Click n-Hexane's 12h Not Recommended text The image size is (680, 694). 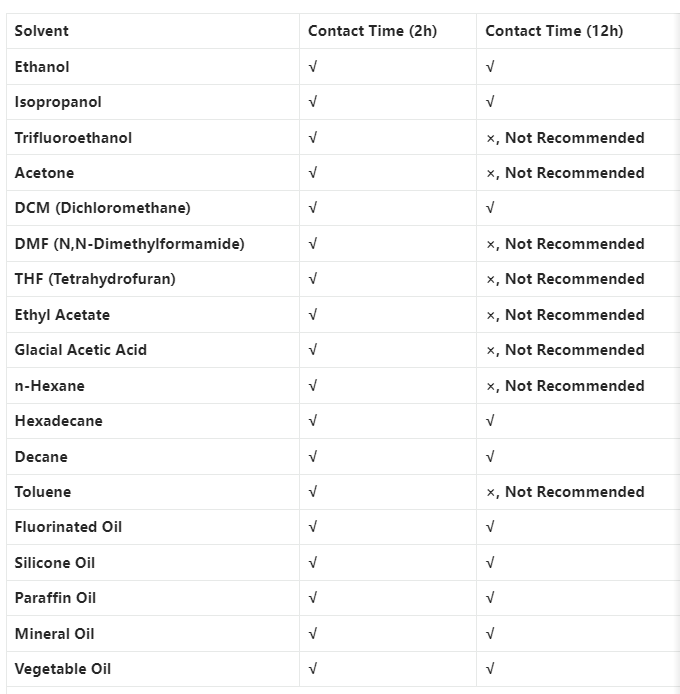pos(565,386)
